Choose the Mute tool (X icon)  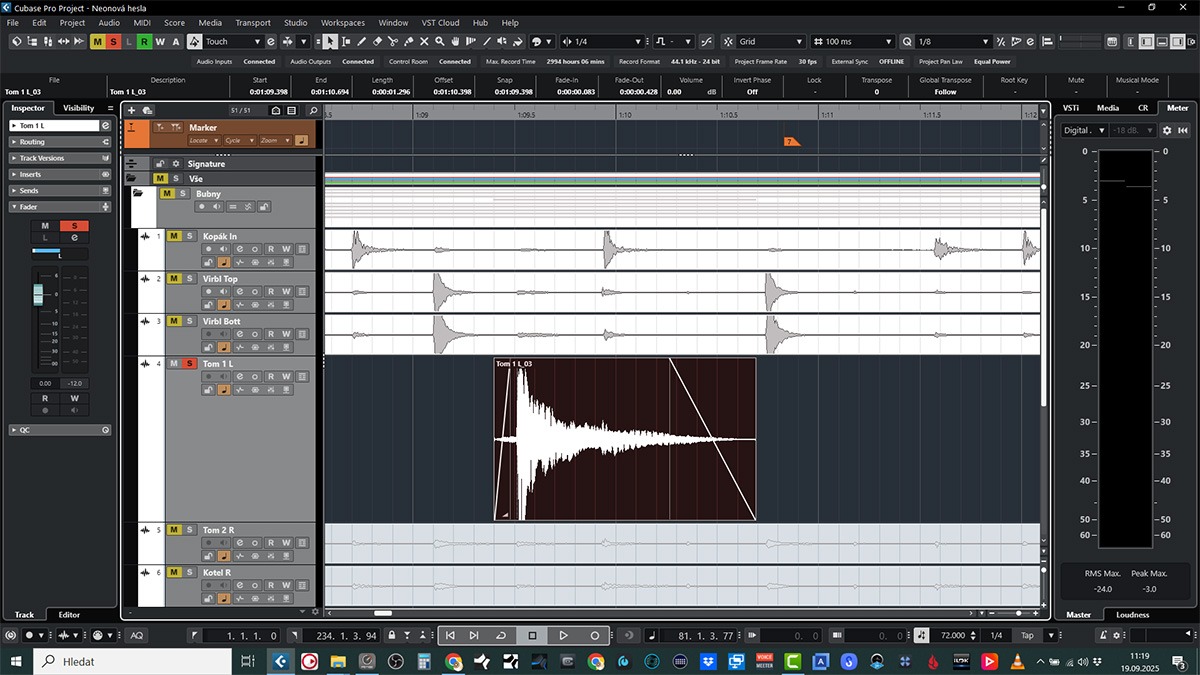click(424, 41)
